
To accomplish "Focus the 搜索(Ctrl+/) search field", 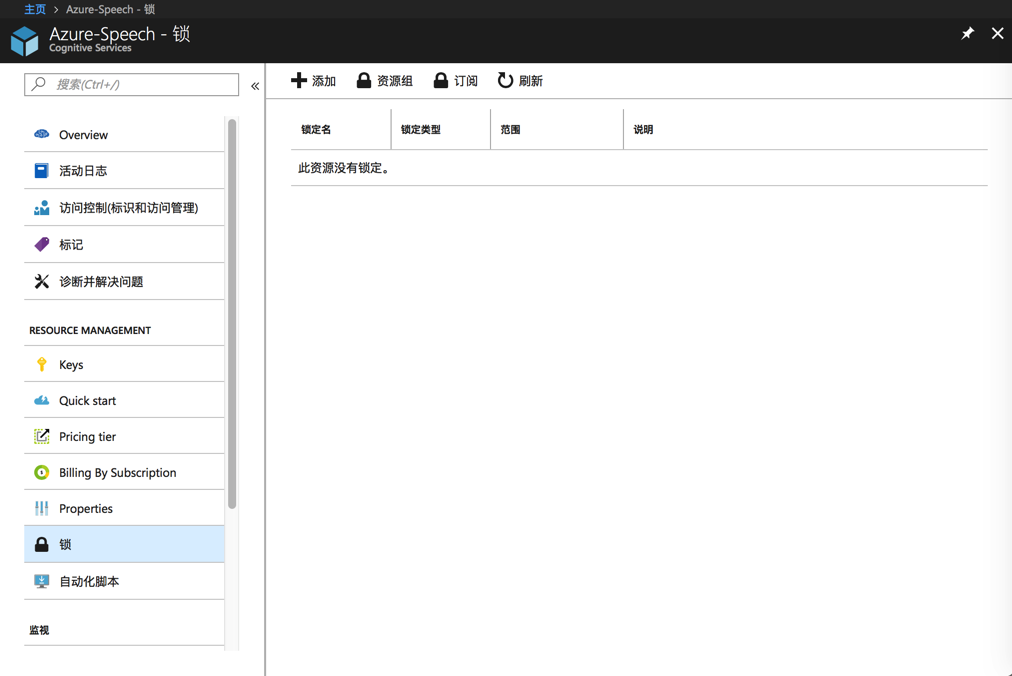I will tap(132, 84).
